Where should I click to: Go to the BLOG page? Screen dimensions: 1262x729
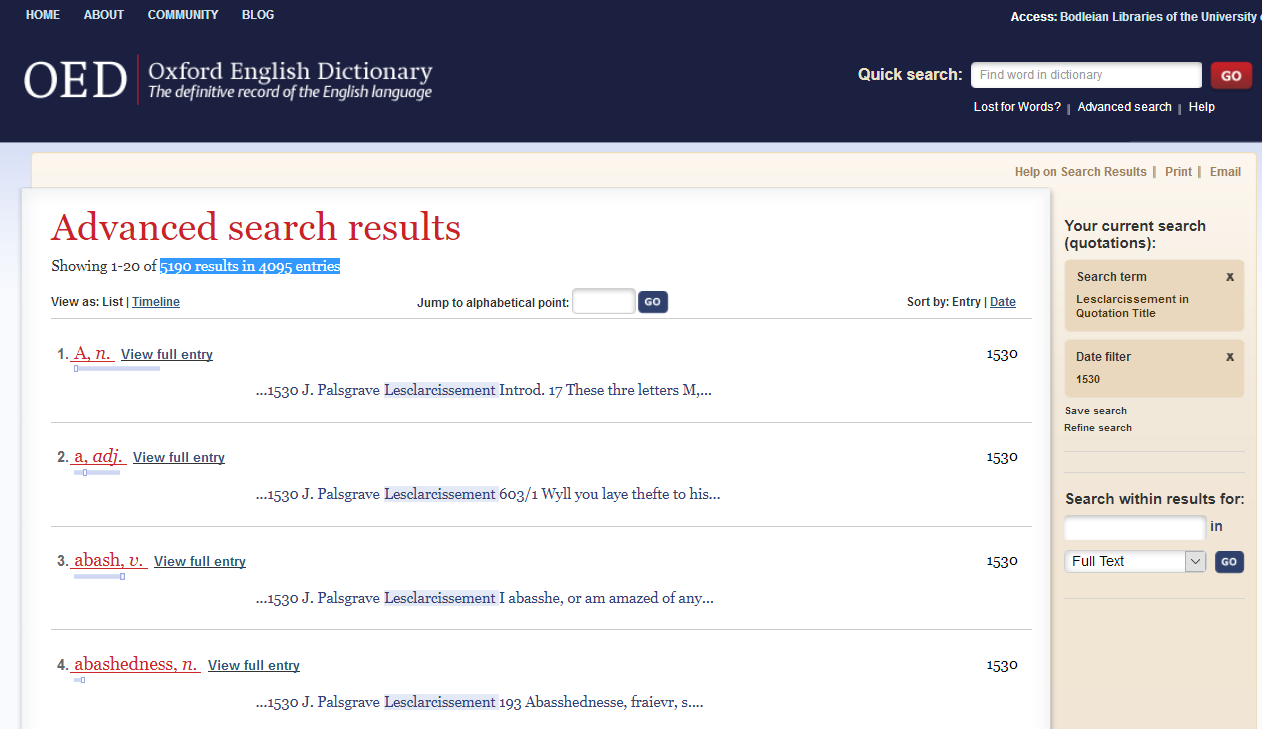tap(258, 15)
